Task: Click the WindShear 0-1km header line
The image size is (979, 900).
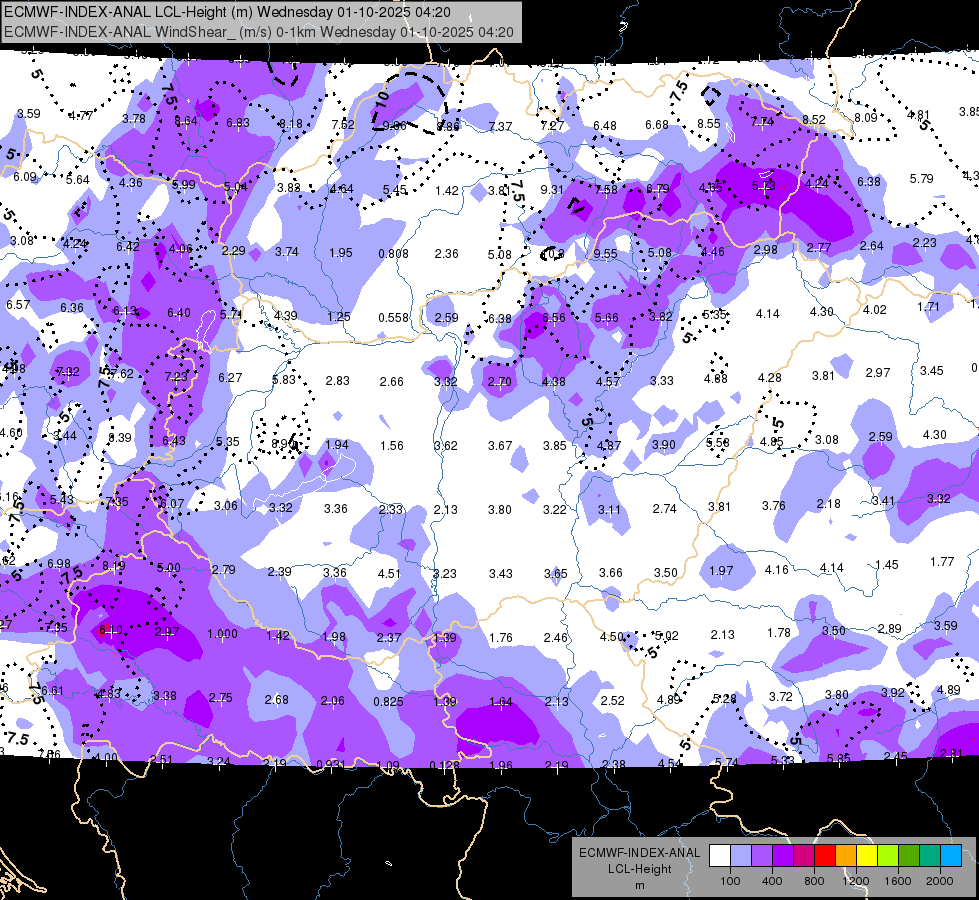Action: pyautogui.click(x=259, y=32)
